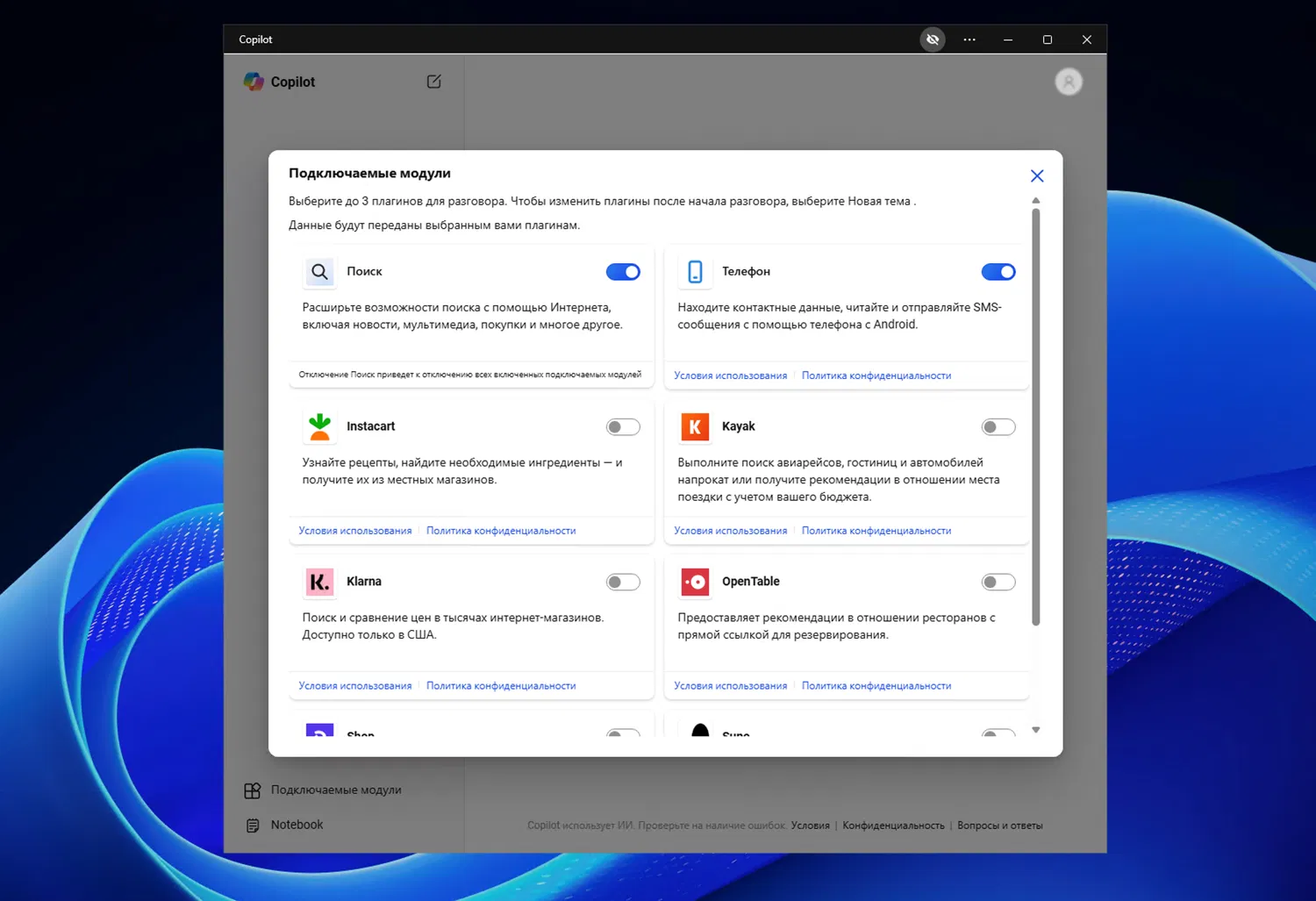Click the dialog scrollbar up arrow
Viewport: 1316px width, 901px height.
point(1036,201)
